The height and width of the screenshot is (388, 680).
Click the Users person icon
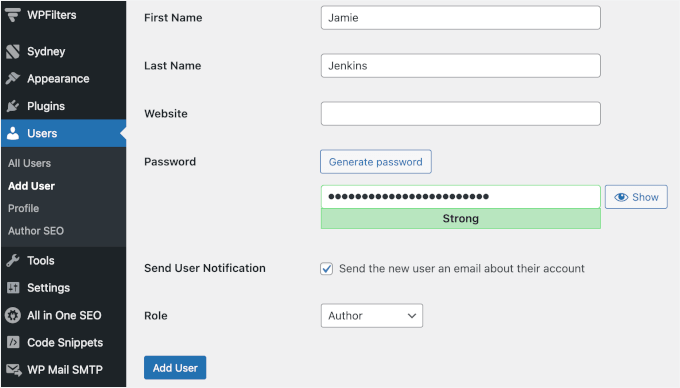pyautogui.click(x=13, y=134)
